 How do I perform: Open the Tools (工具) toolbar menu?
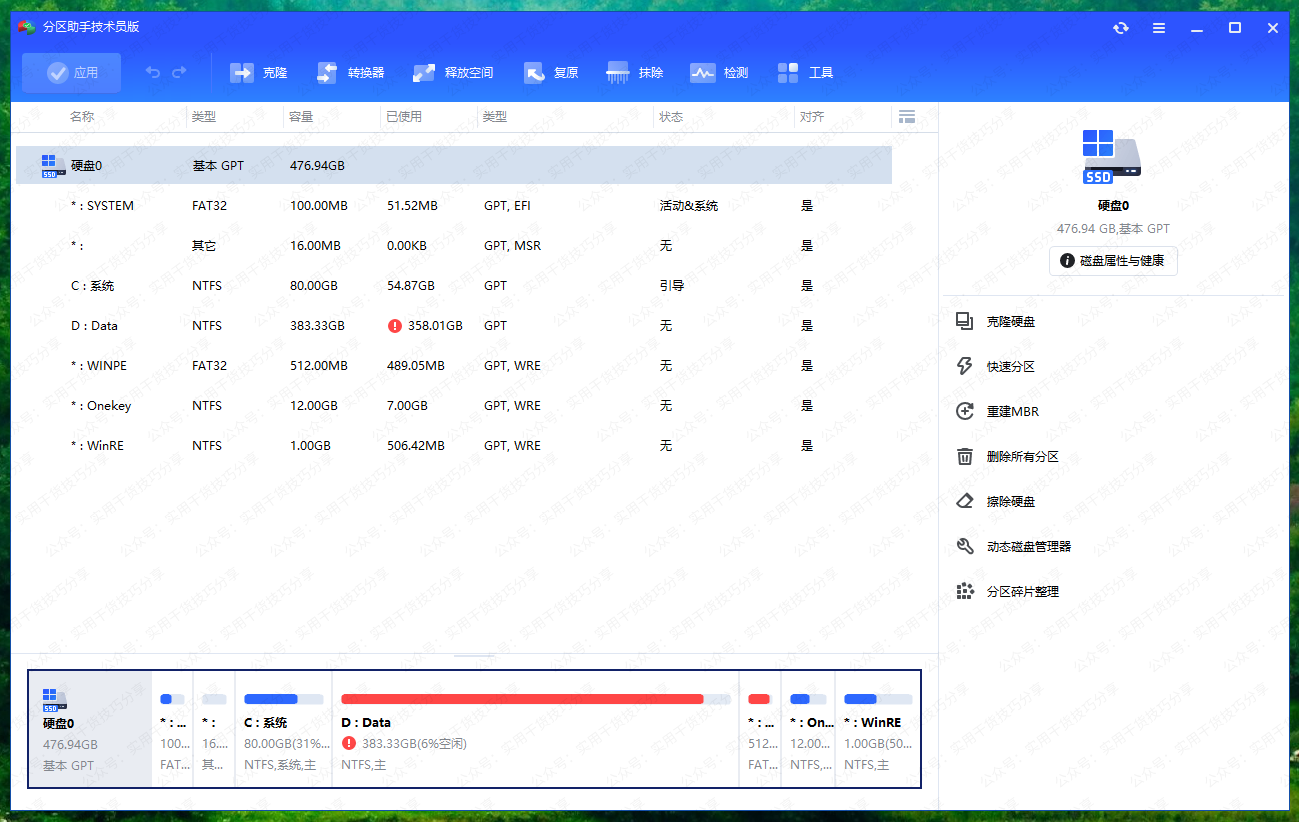pos(788,72)
